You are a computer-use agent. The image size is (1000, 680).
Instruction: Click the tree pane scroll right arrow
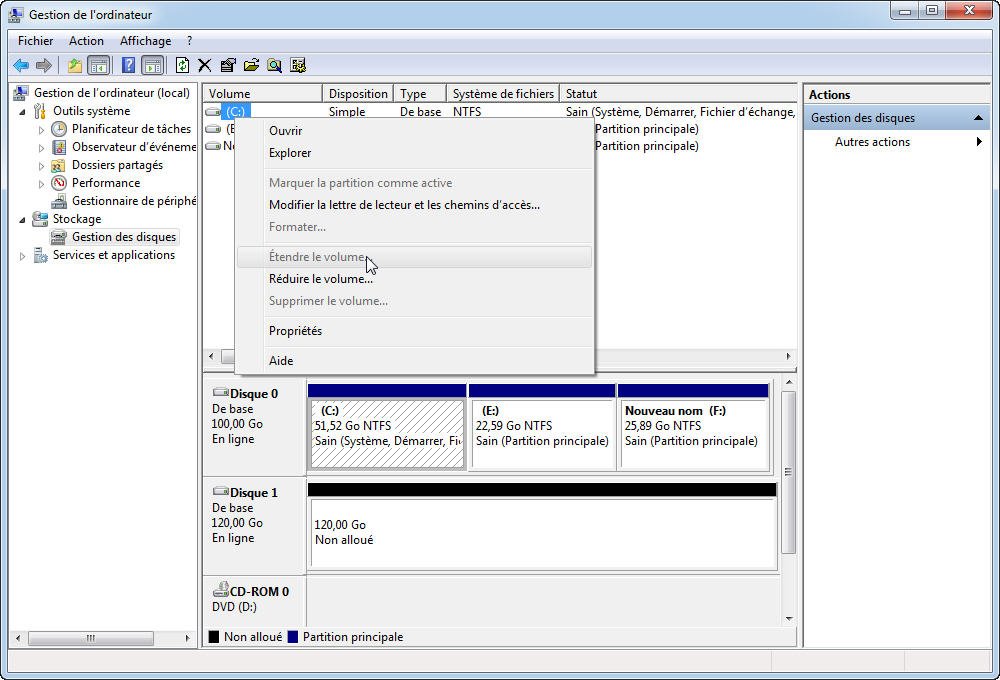[x=187, y=638]
